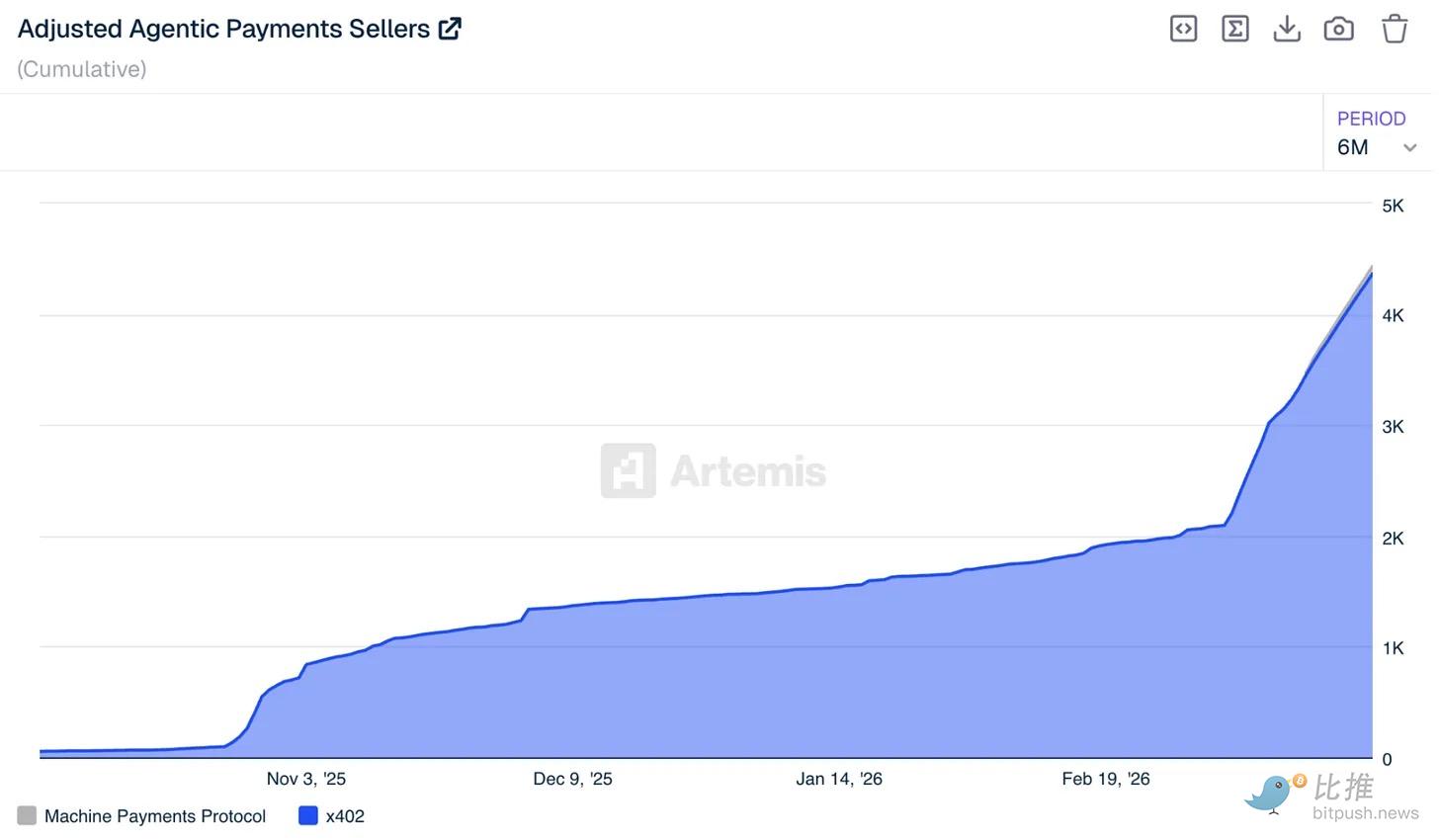The image size is (1439, 840).
Task: Click the PERIOD label heading
Action: tap(1371, 119)
